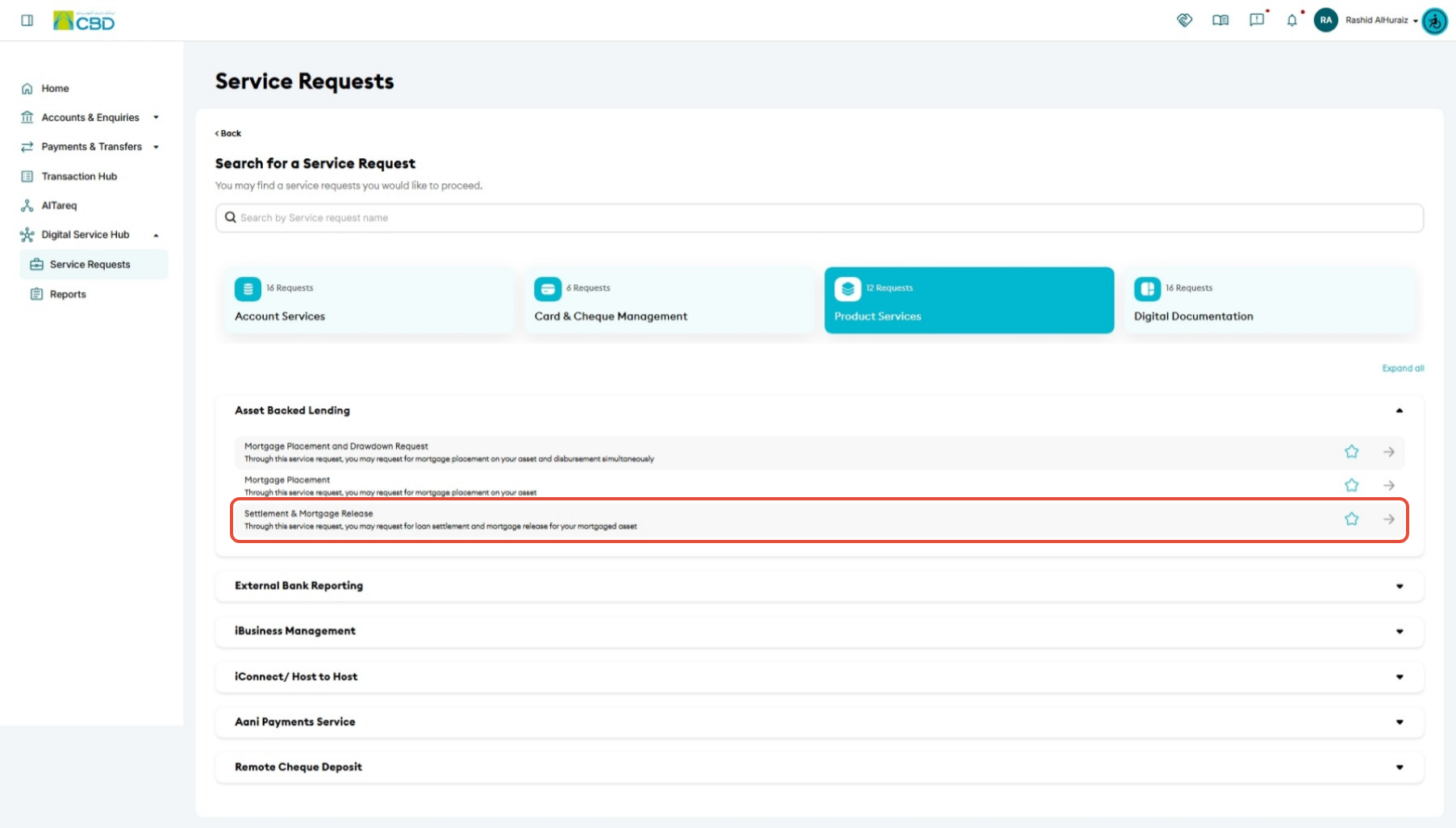1456x828 pixels.
Task: Open Settlement & Mortgage Release title
Action: pos(308,513)
